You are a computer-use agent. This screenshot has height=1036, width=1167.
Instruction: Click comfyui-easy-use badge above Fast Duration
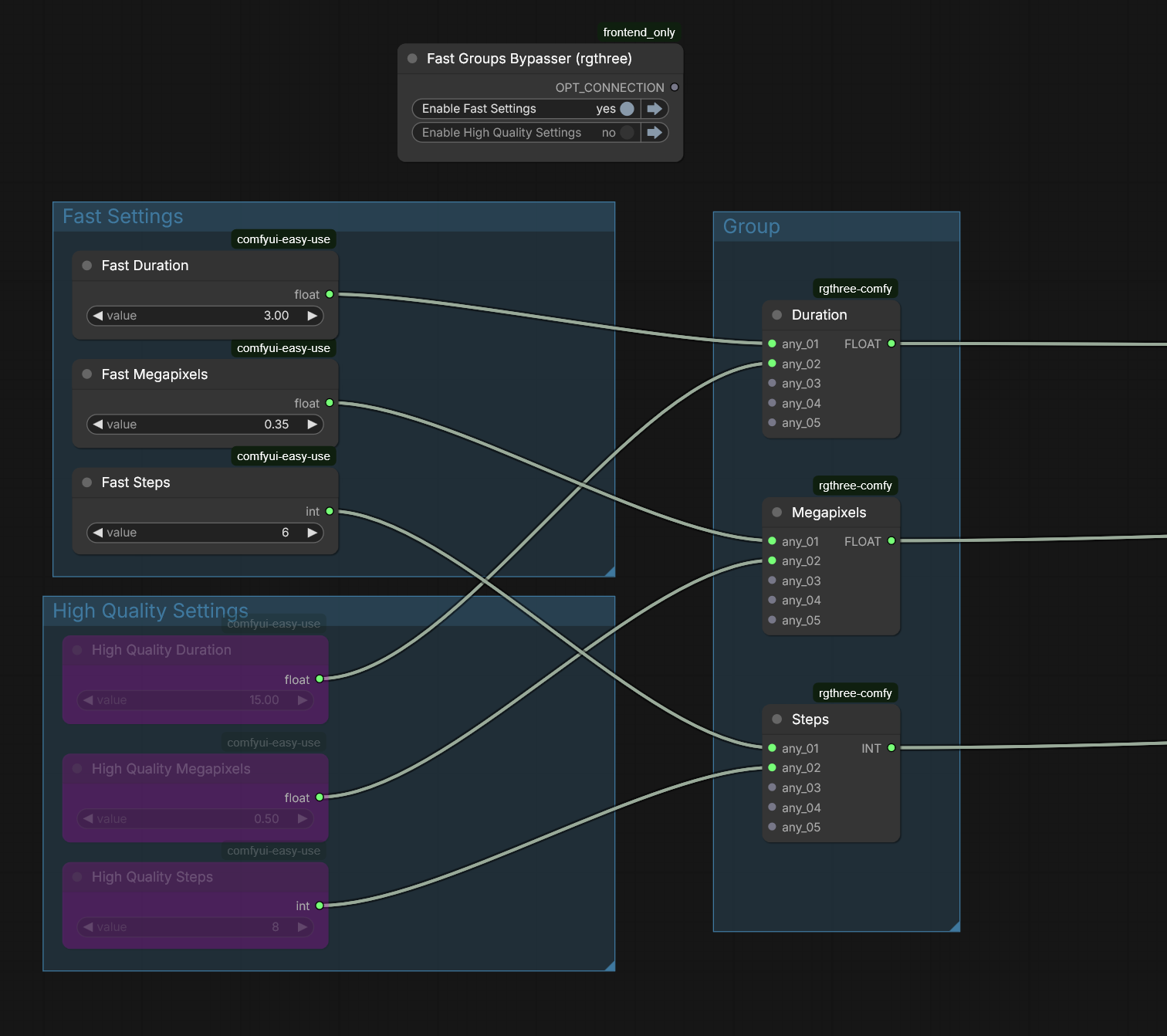(283, 239)
